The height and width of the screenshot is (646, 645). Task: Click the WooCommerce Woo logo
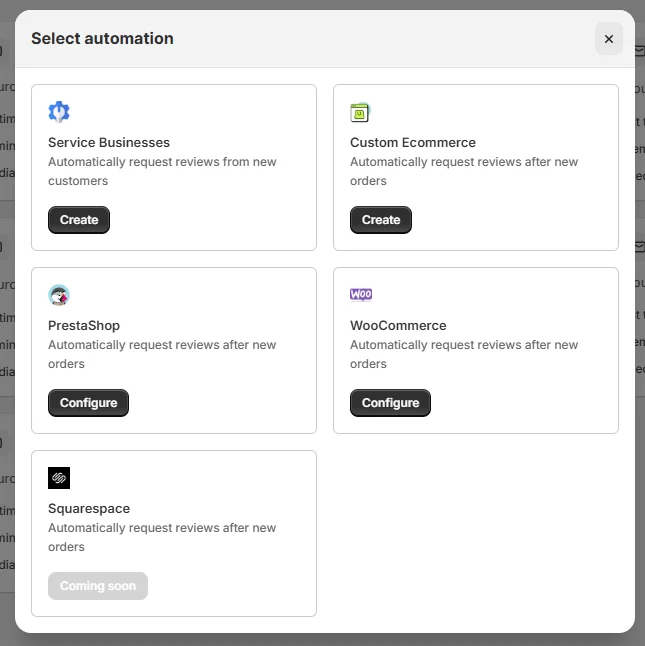pos(361,294)
